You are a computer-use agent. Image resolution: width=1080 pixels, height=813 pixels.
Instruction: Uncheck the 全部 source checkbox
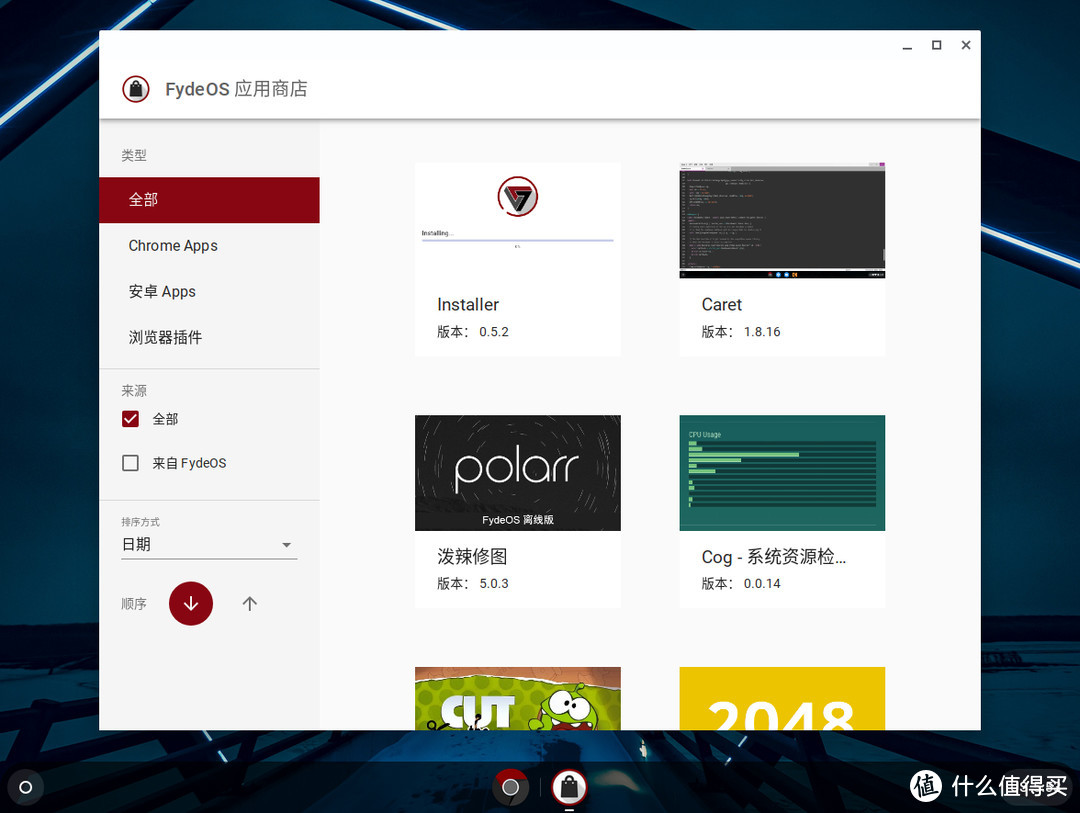point(130,419)
